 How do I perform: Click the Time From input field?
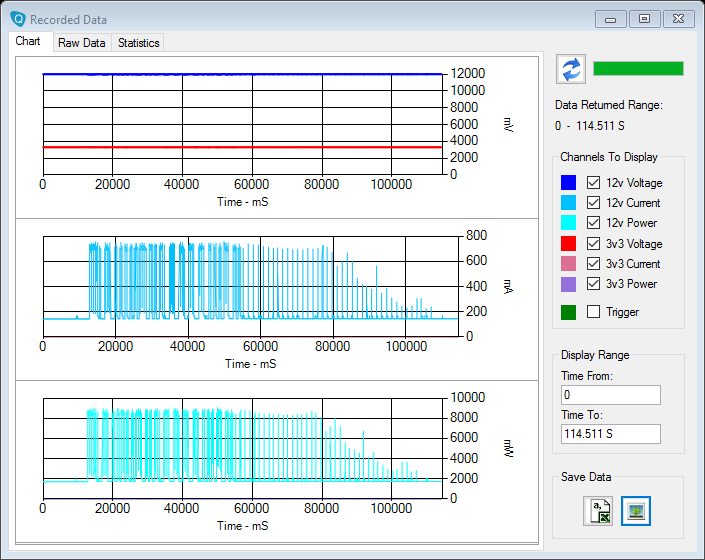click(610, 395)
